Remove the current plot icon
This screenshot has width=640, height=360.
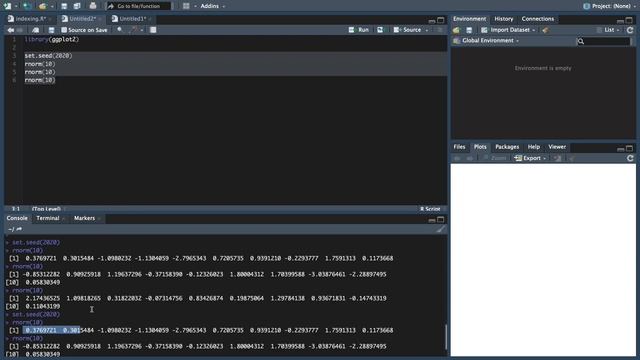click(x=558, y=158)
